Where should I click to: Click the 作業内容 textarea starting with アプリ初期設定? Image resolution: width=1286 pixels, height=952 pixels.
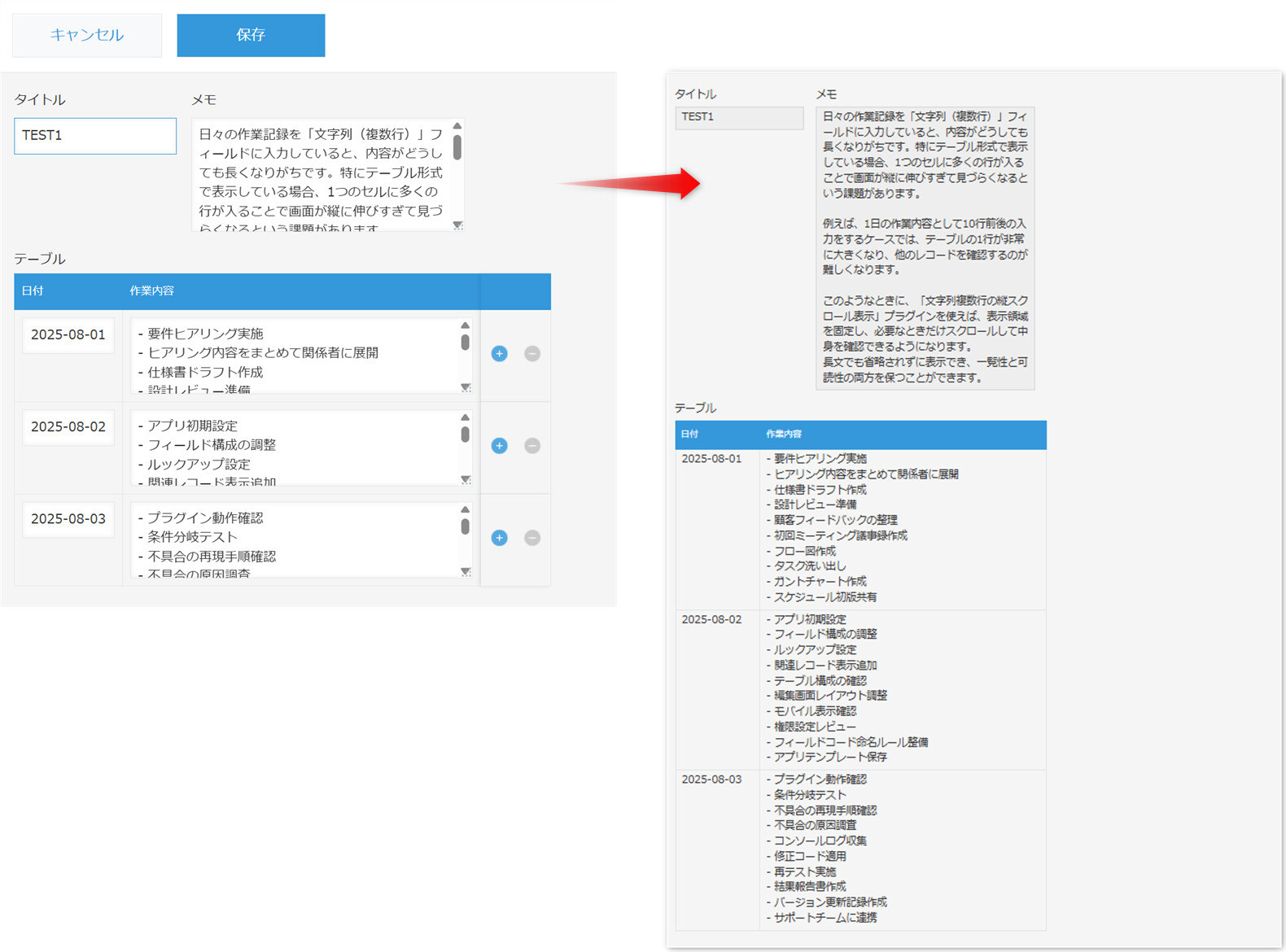click(x=293, y=448)
